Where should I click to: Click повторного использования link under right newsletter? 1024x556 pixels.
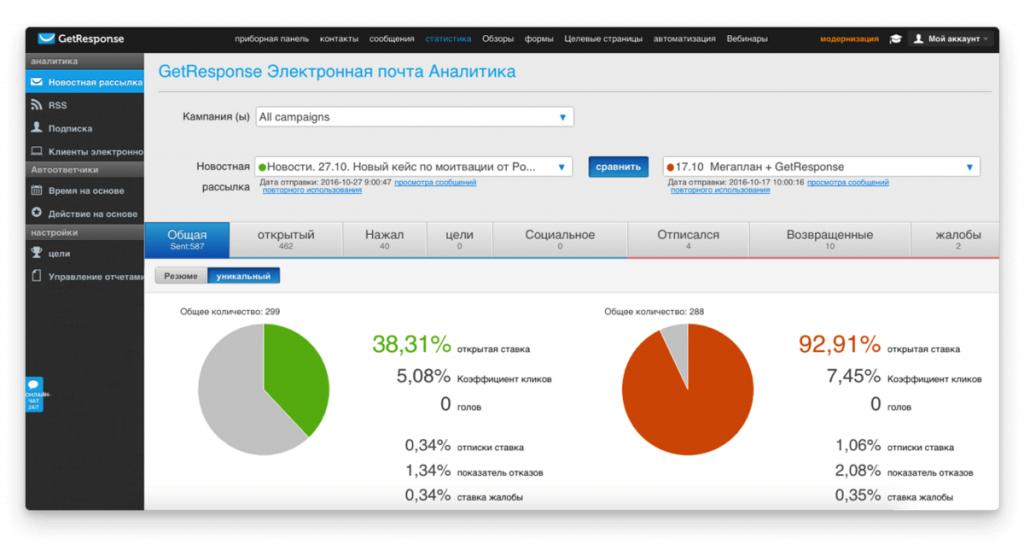pos(720,190)
